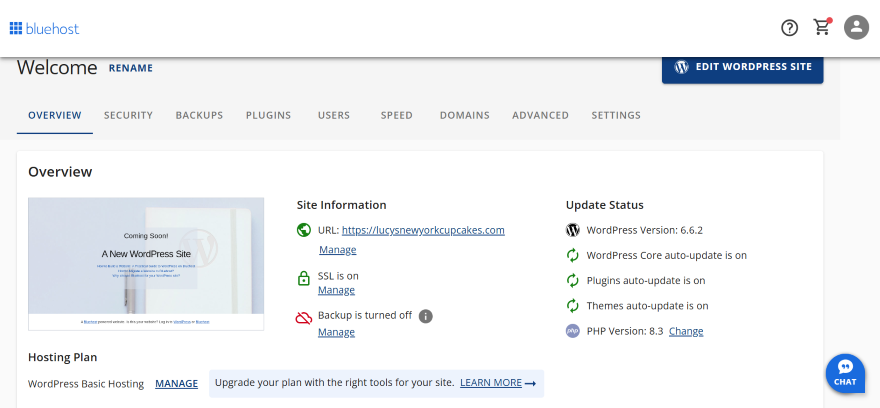The width and height of the screenshot is (880, 408).
Task: Click the Hosting Plan heading
Action: 62,357
